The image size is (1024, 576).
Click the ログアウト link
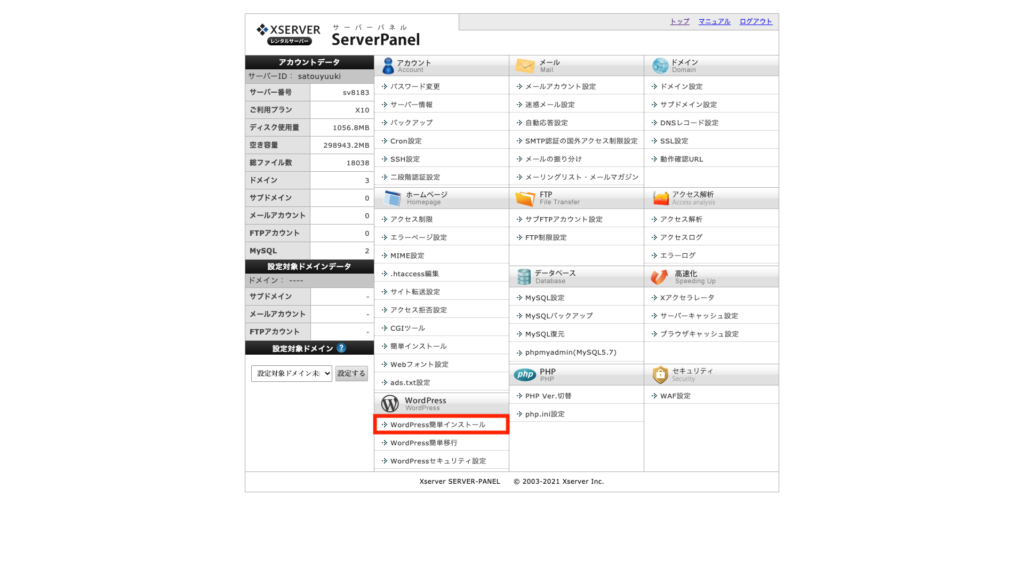coord(756,22)
